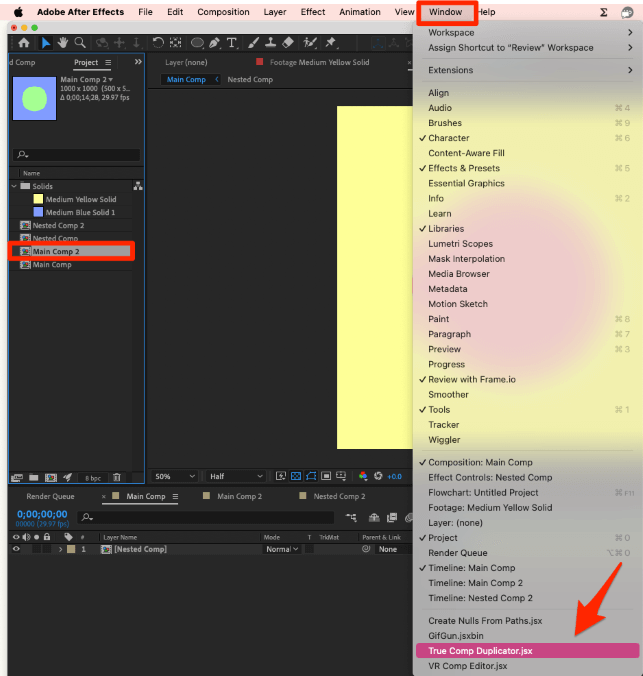Select the Pen tool
The width and height of the screenshot is (643, 676).
214,43
